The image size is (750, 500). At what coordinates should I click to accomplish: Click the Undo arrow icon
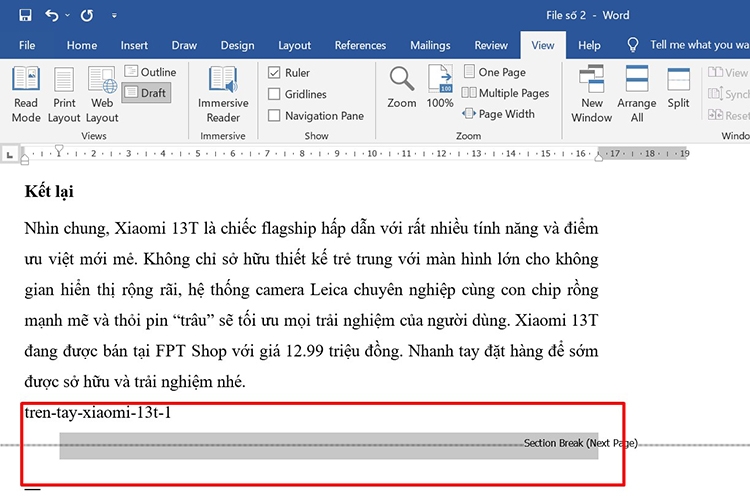pos(52,15)
